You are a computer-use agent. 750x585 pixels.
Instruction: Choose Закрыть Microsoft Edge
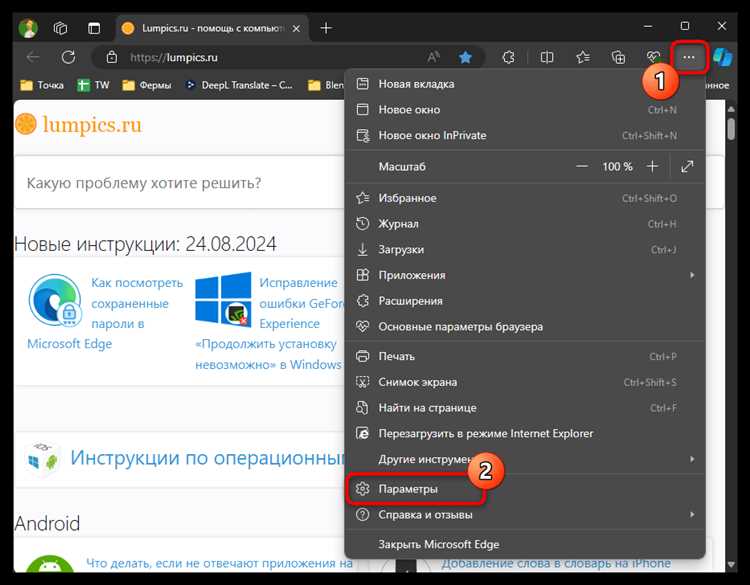tap(525, 544)
